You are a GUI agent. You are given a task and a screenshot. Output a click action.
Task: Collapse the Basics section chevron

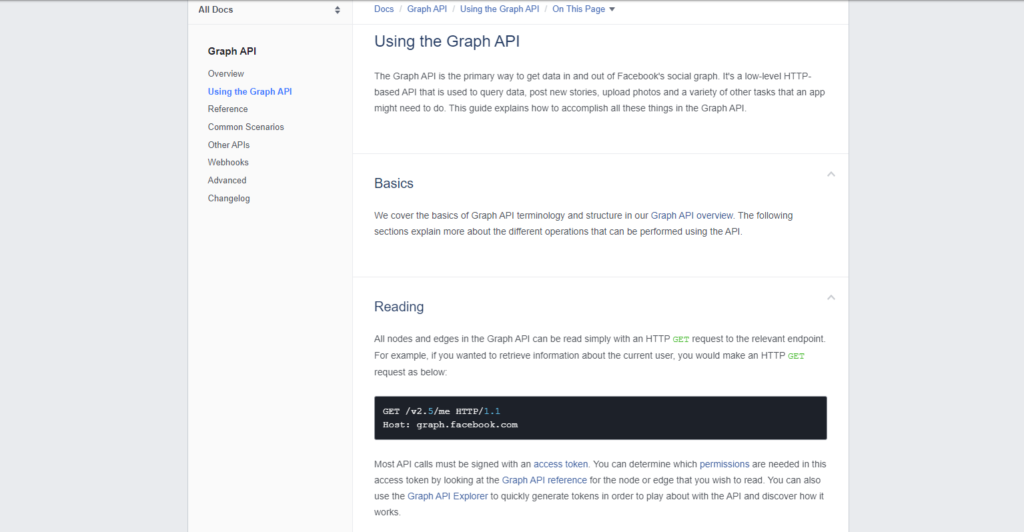click(x=831, y=174)
